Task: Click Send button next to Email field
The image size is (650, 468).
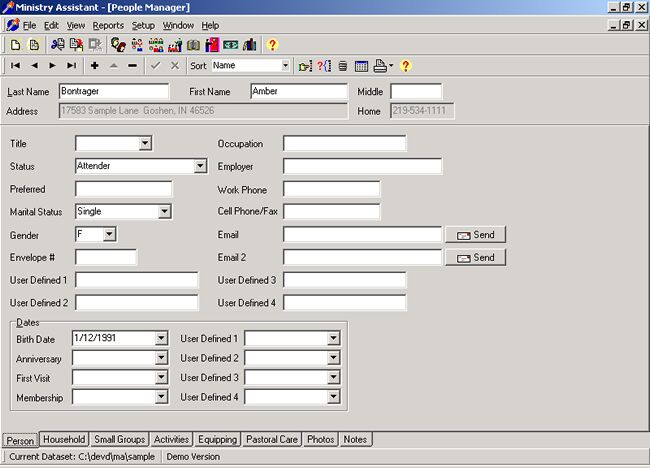Action: point(476,234)
